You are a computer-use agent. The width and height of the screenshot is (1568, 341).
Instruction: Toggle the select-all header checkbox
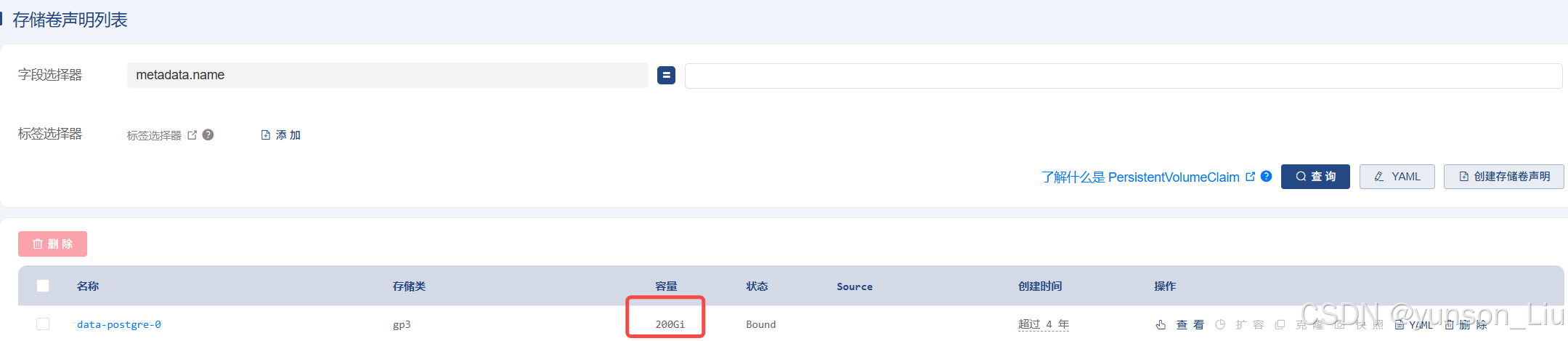(43, 286)
